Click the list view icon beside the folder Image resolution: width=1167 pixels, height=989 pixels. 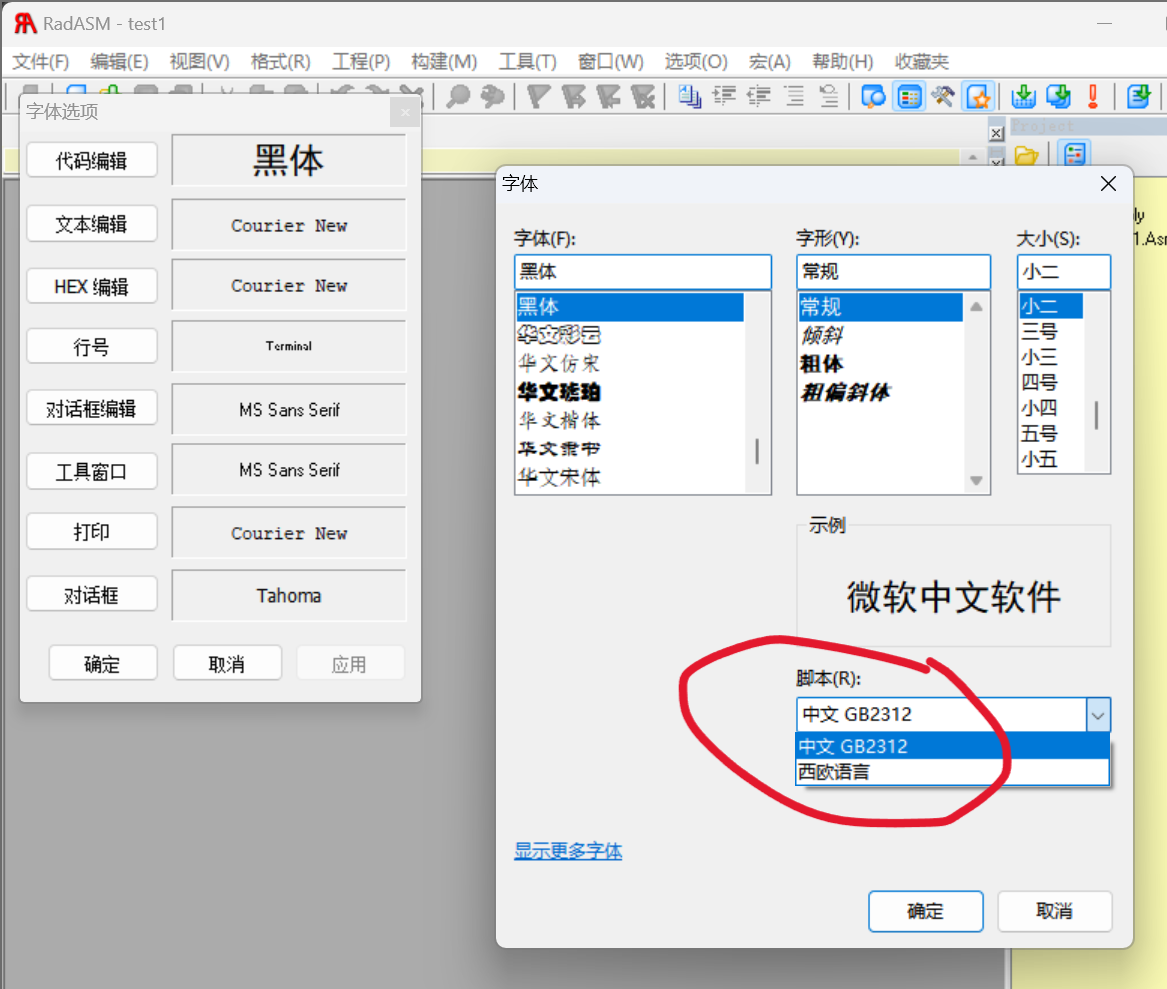click(x=1074, y=155)
